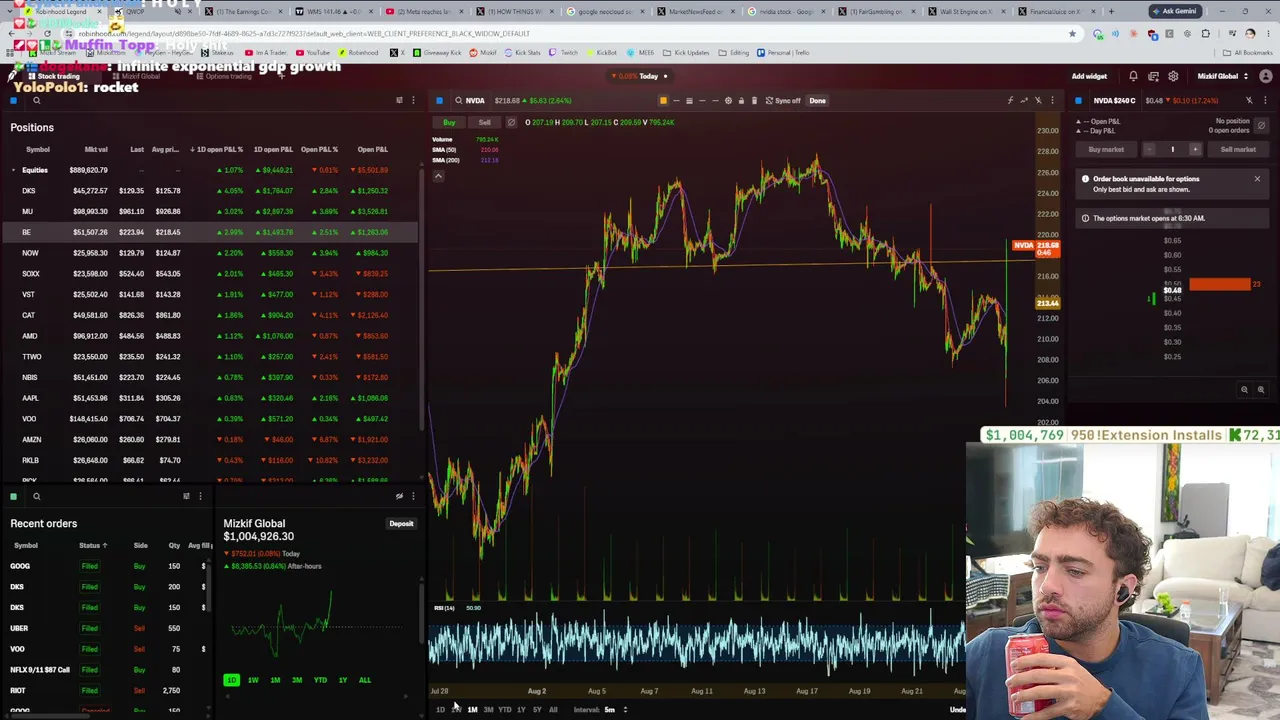Click the drawing icon in options panel header
The width and height of the screenshot is (1280, 720).
click(1249, 100)
